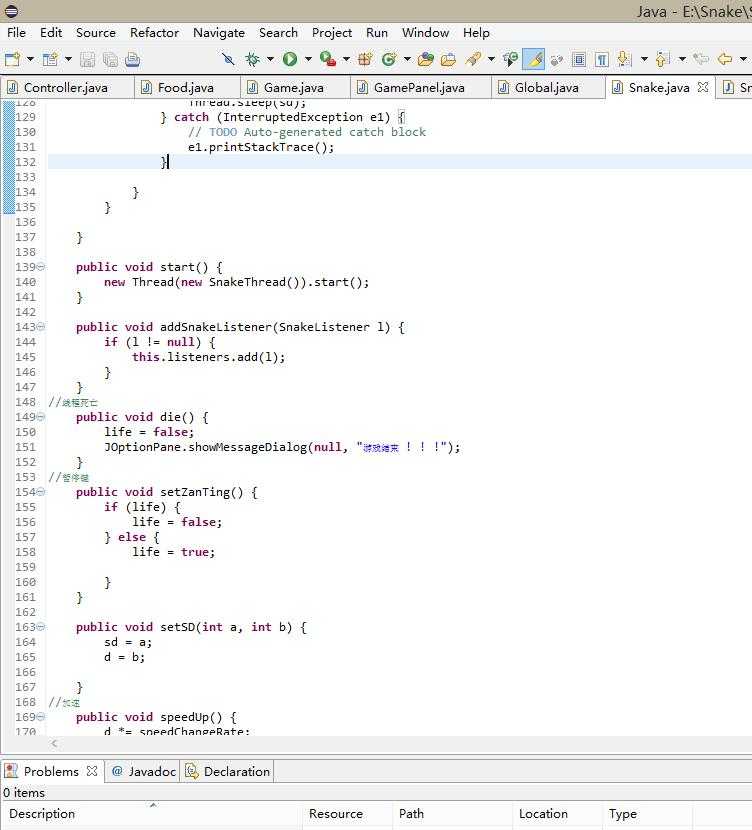Screen dimensions: 752x830
Task: Switch to Food.java editor tab
Action: pos(186,87)
